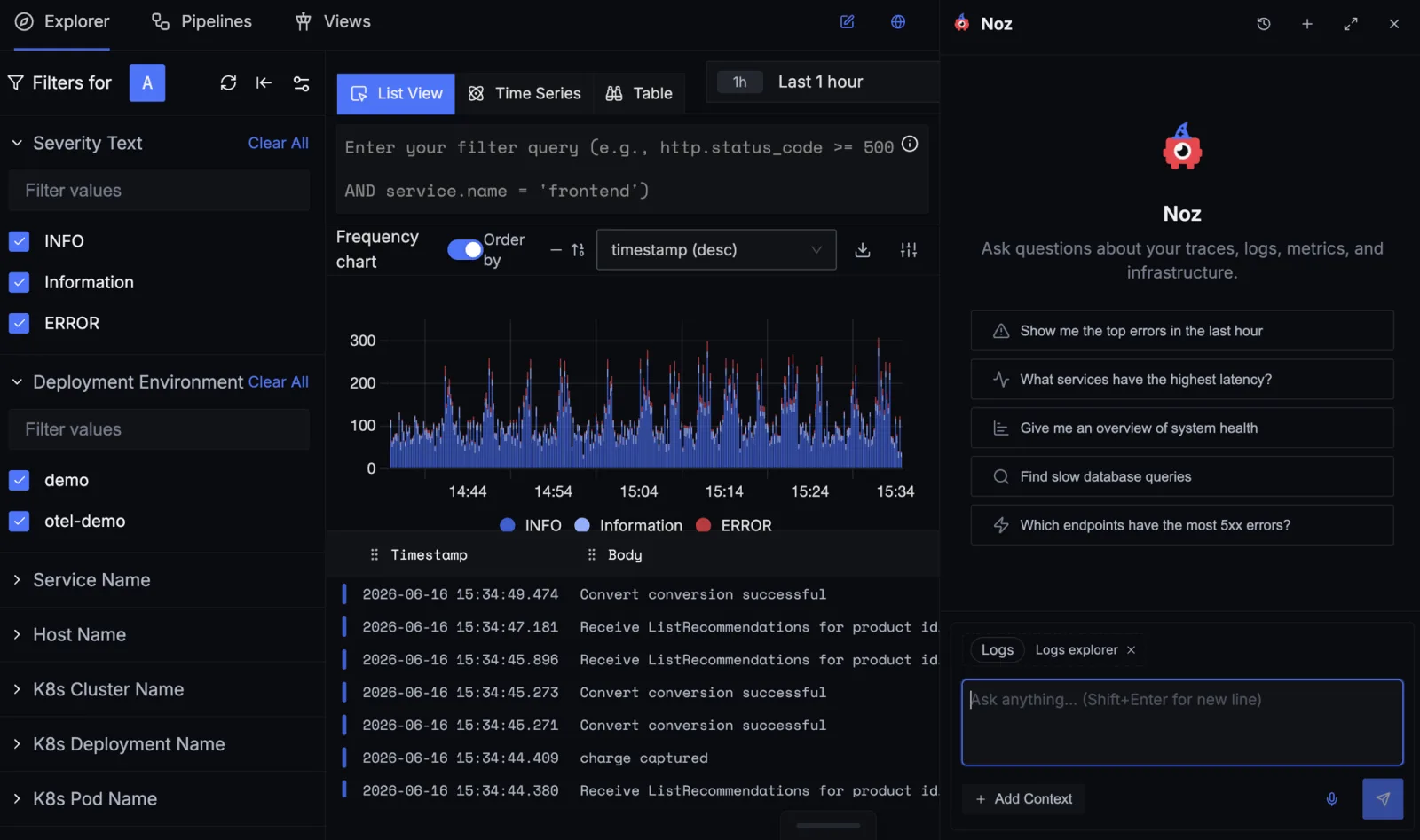Uncheck the demo environment checkbox
Image resolution: width=1420 pixels, height=840 pixels.
tap(20, 480)
